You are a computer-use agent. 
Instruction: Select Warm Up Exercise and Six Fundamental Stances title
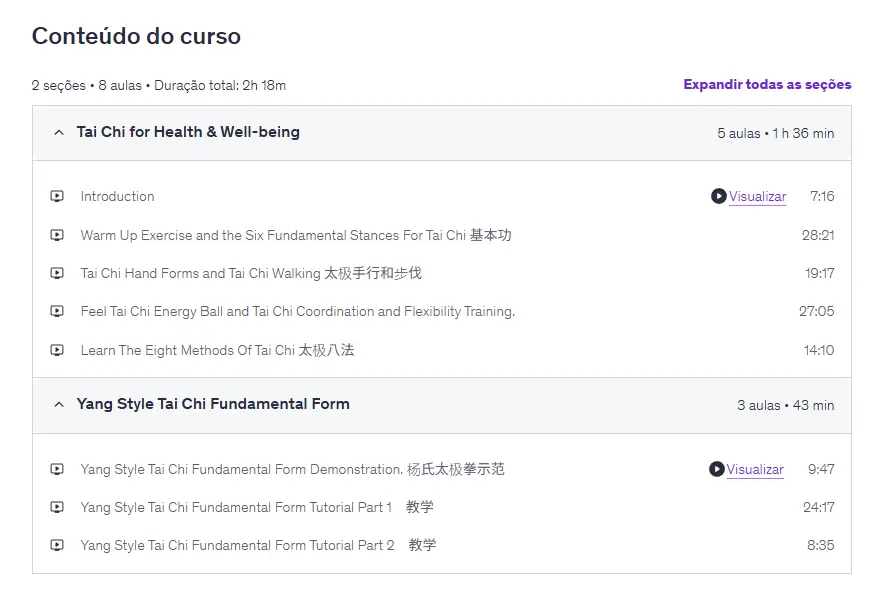point(295,235)
